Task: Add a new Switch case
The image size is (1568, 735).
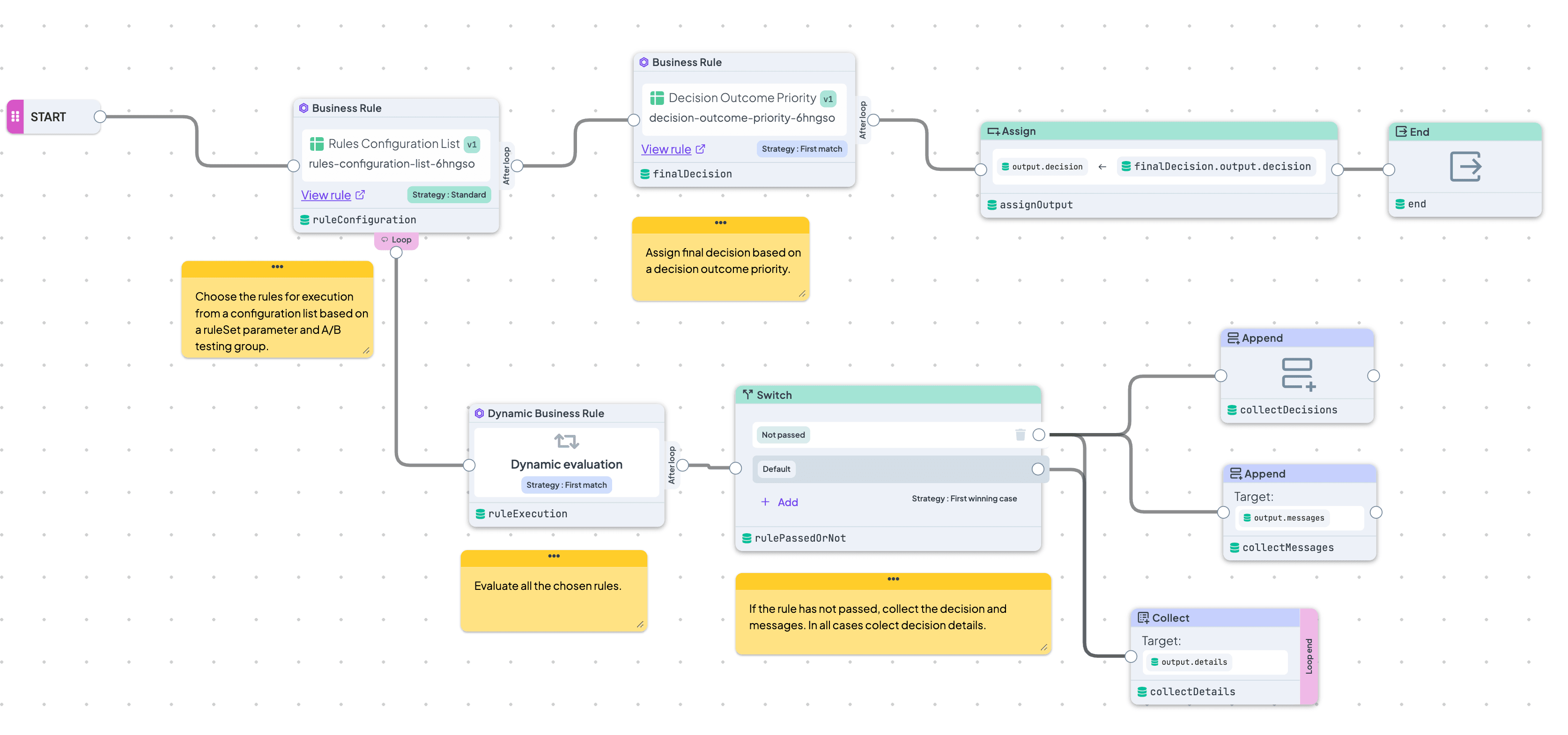Action: 780,502
